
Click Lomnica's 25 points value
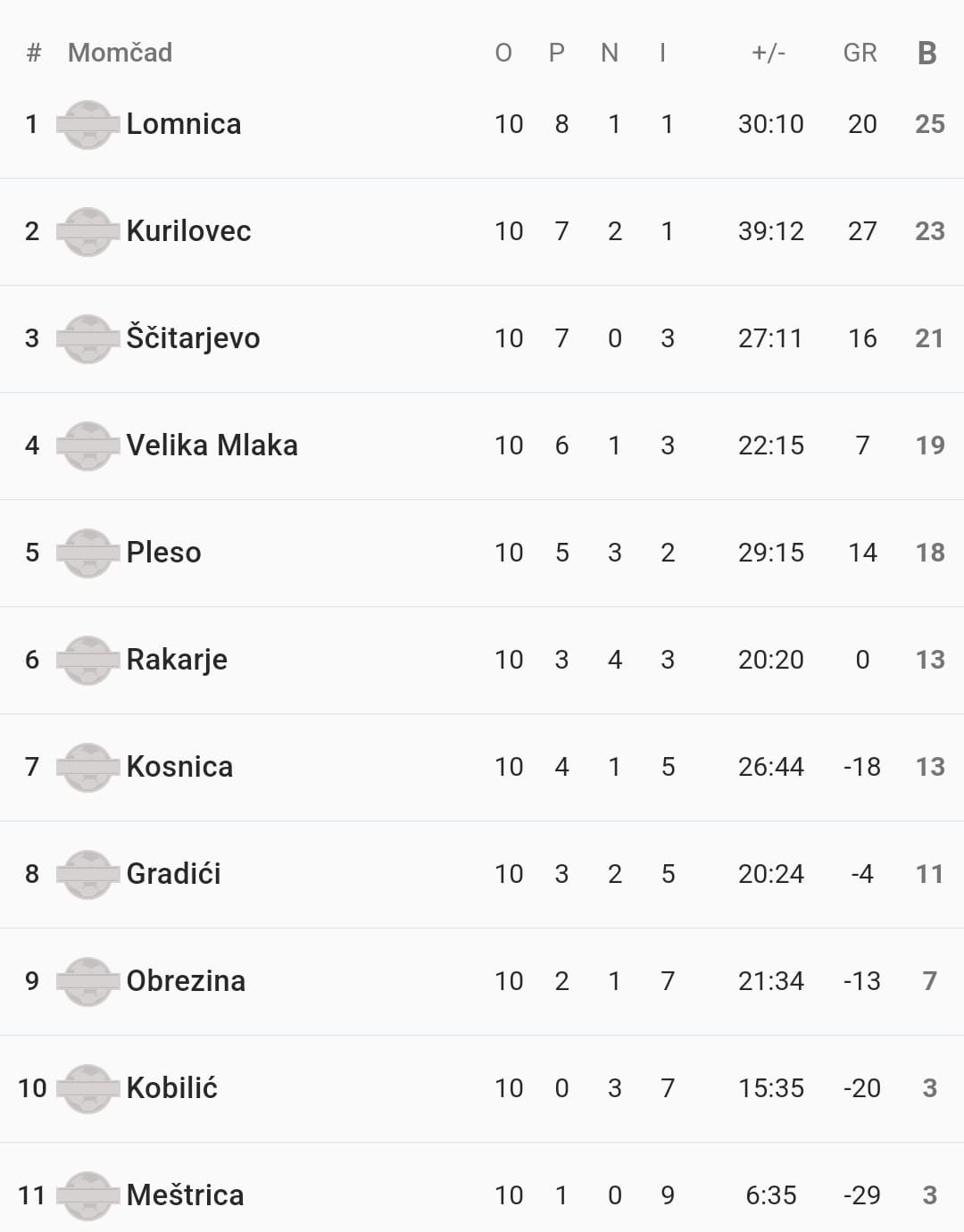(x=929, y=124)
